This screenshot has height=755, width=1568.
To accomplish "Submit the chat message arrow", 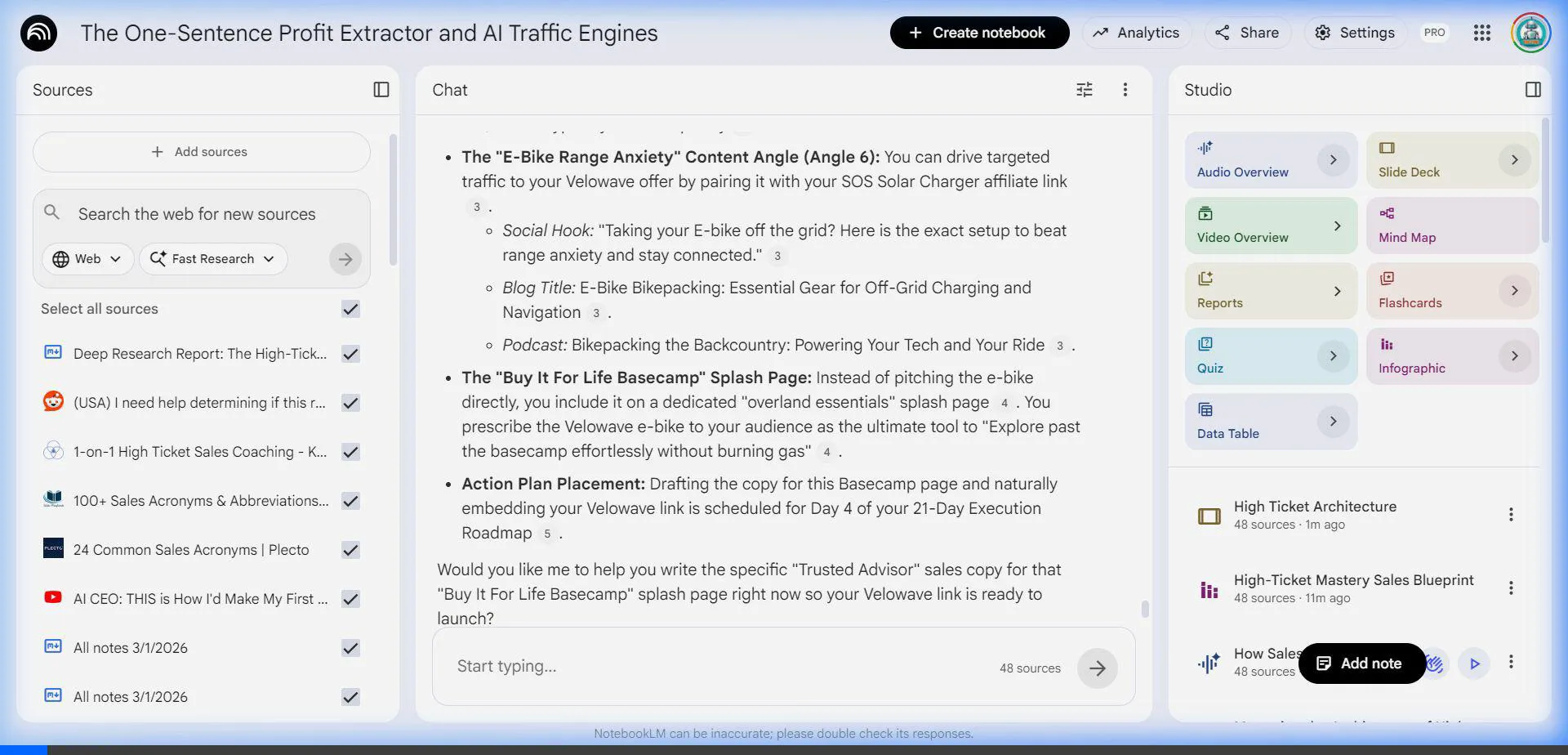I will point(1097,668).
